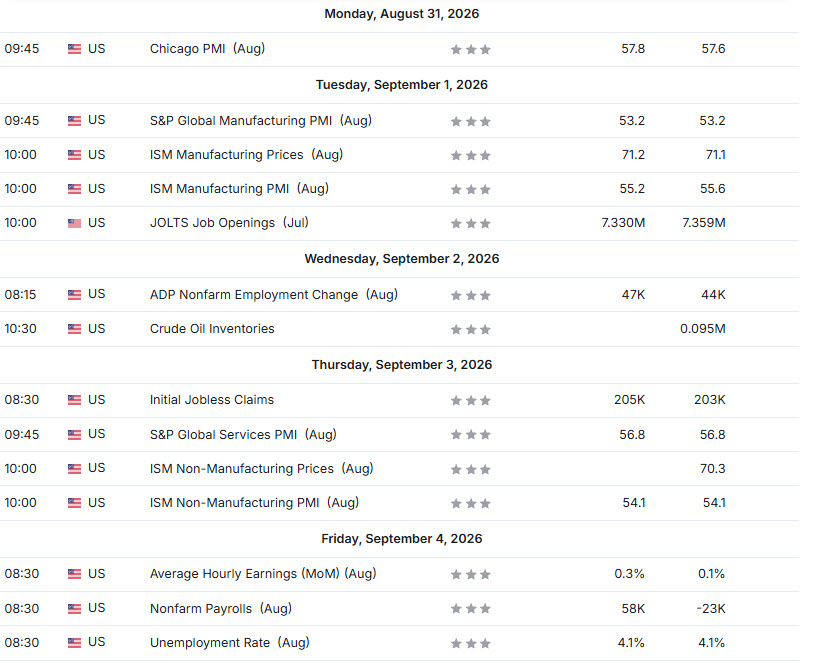Open Average Hourly Earnings (MoM) event
Viewport: 820px width, 663px height.
click(263, 574)
